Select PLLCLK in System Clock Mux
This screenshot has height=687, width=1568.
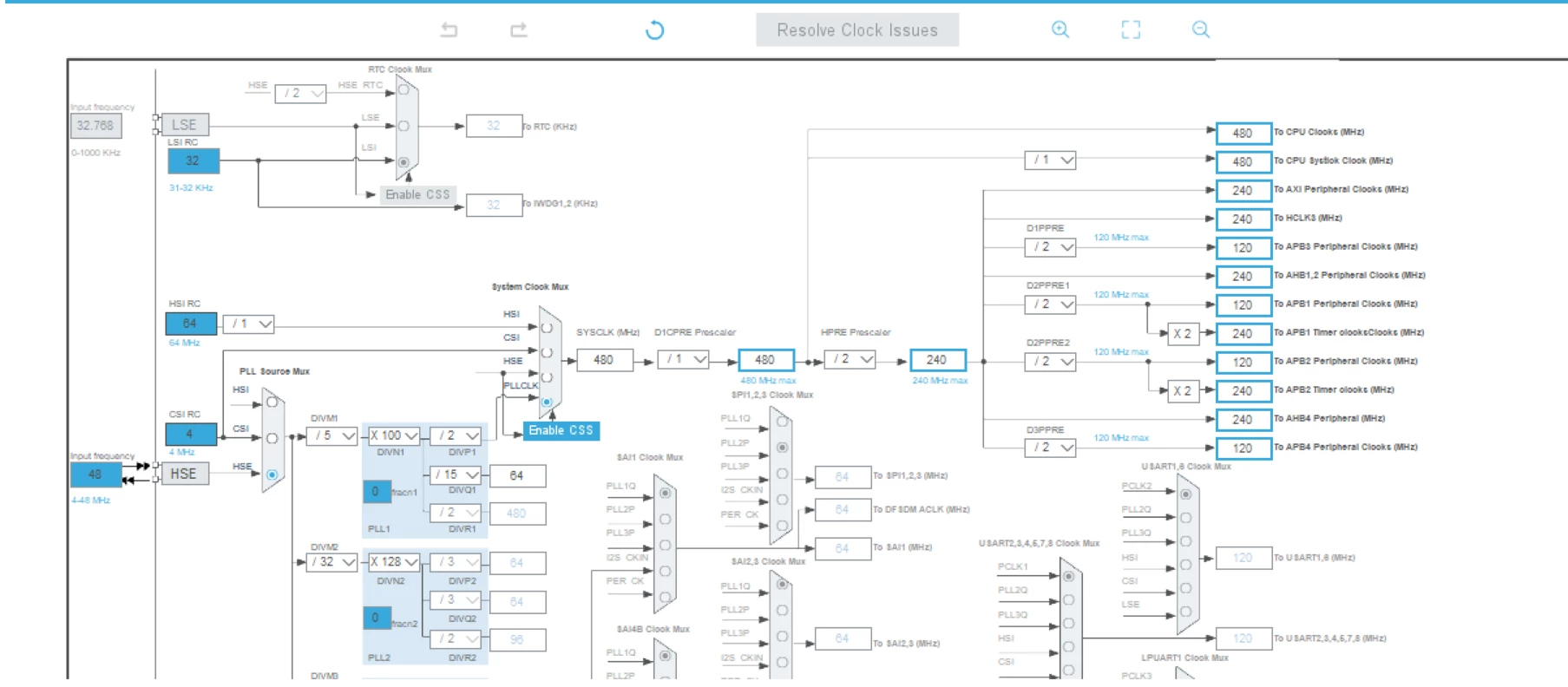[547, 402]
